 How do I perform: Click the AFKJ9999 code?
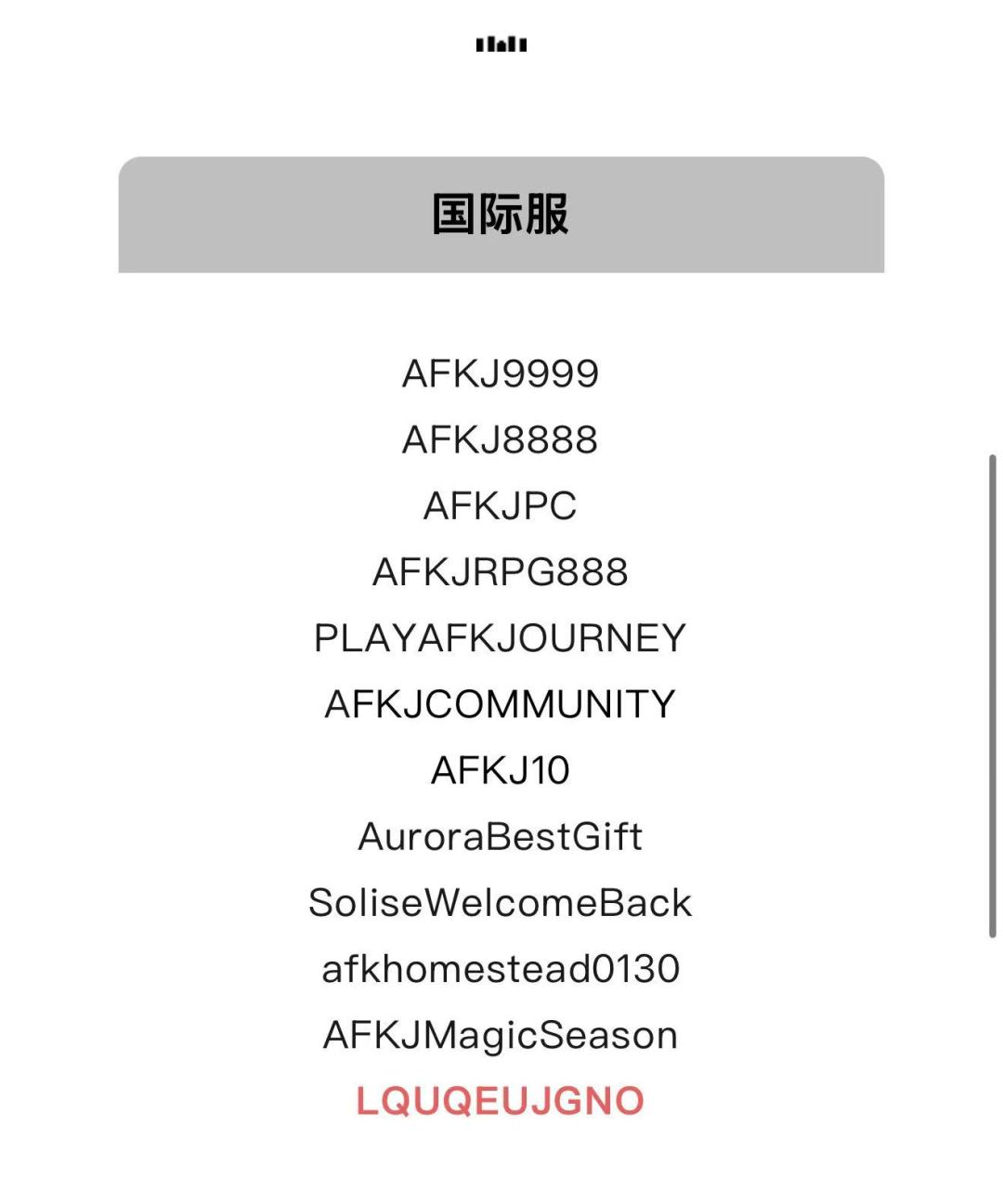click(501, 374)
